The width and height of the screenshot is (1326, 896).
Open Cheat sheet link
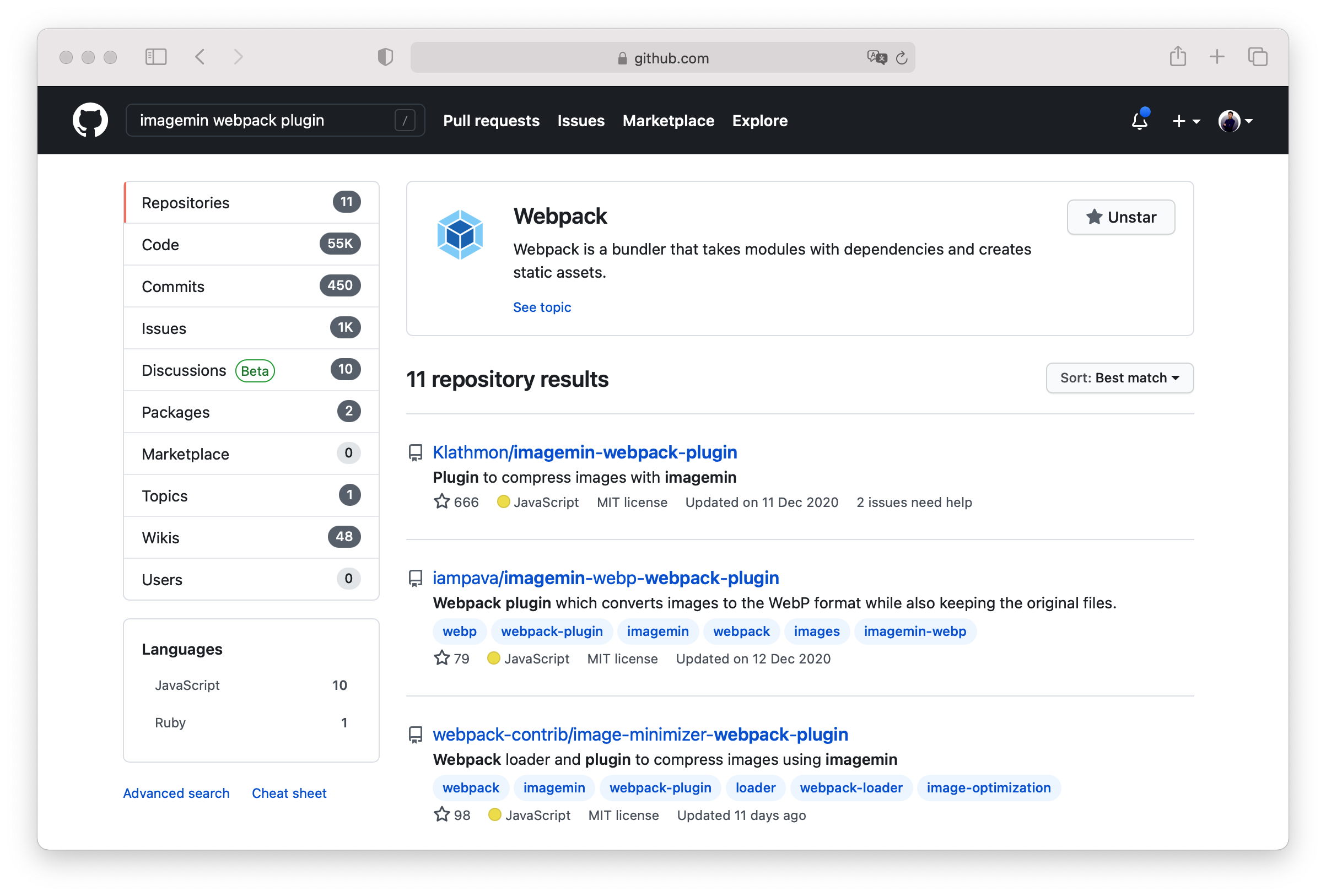(289, 793)
